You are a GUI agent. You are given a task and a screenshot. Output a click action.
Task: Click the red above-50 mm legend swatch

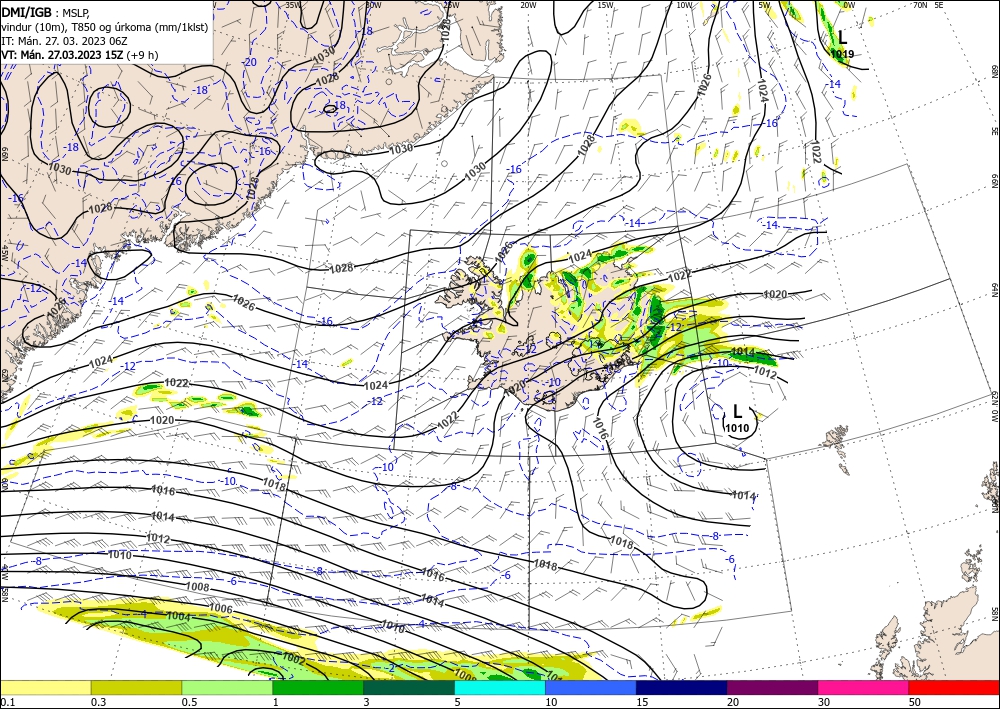click(x=954, y=687)
